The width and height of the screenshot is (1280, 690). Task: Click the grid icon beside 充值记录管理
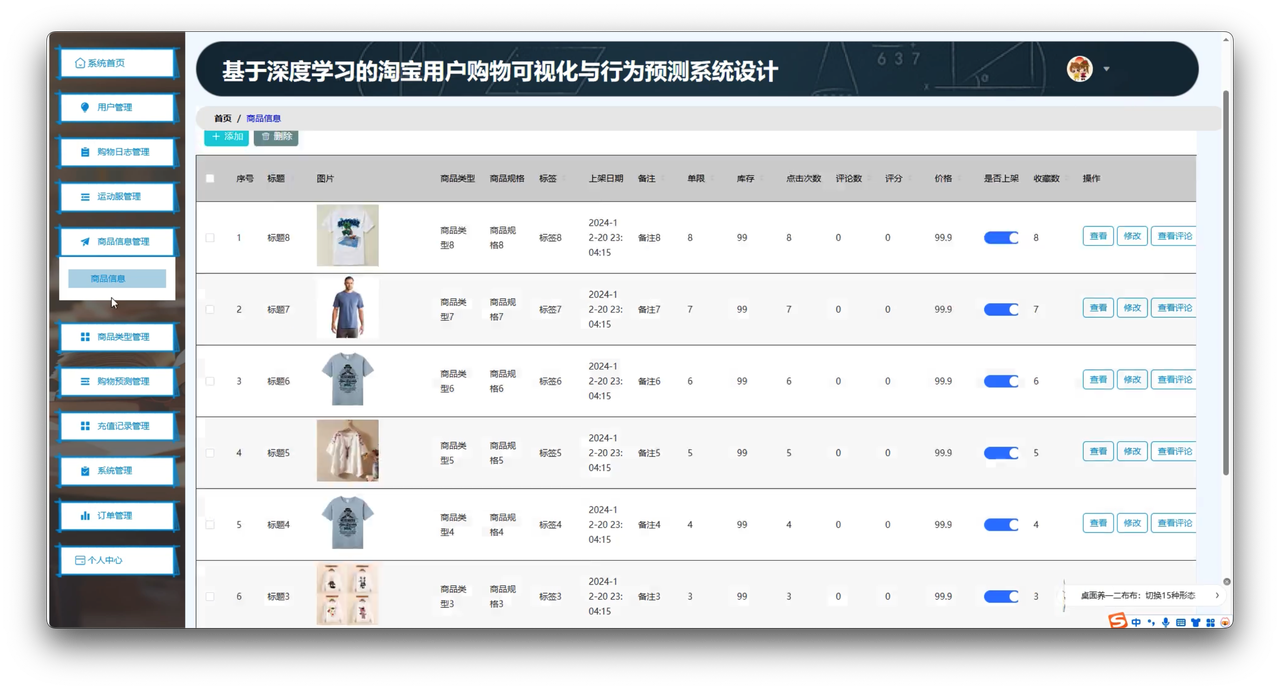[85, 426]
